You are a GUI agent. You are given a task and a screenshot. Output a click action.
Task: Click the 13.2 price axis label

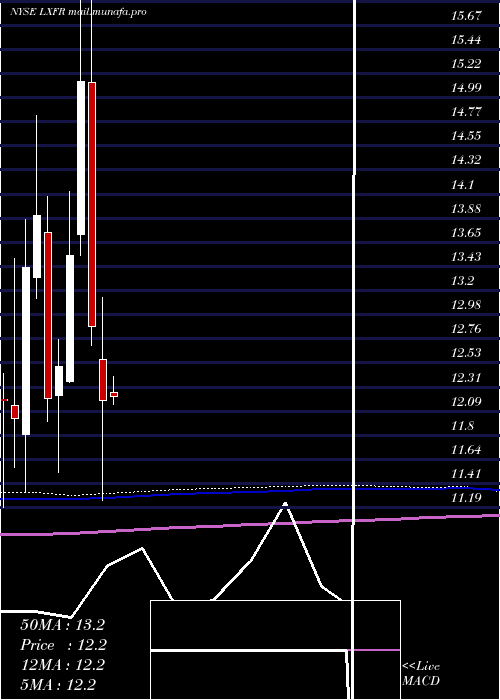462,281
